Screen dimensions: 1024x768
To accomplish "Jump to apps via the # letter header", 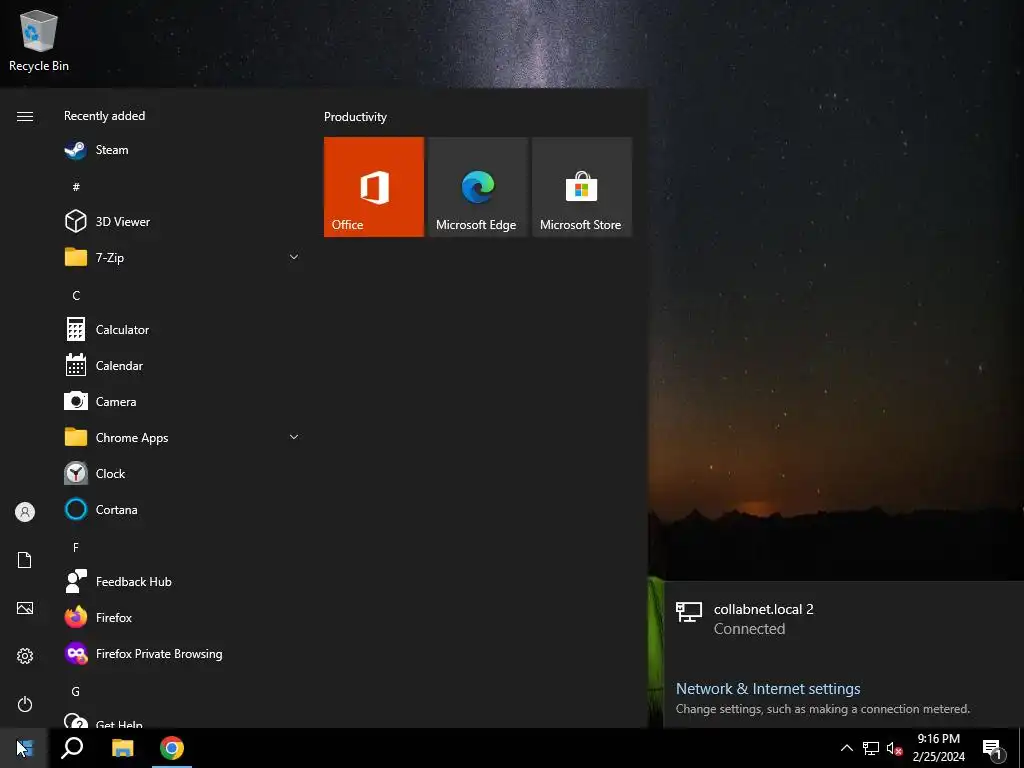I will 76,187.
